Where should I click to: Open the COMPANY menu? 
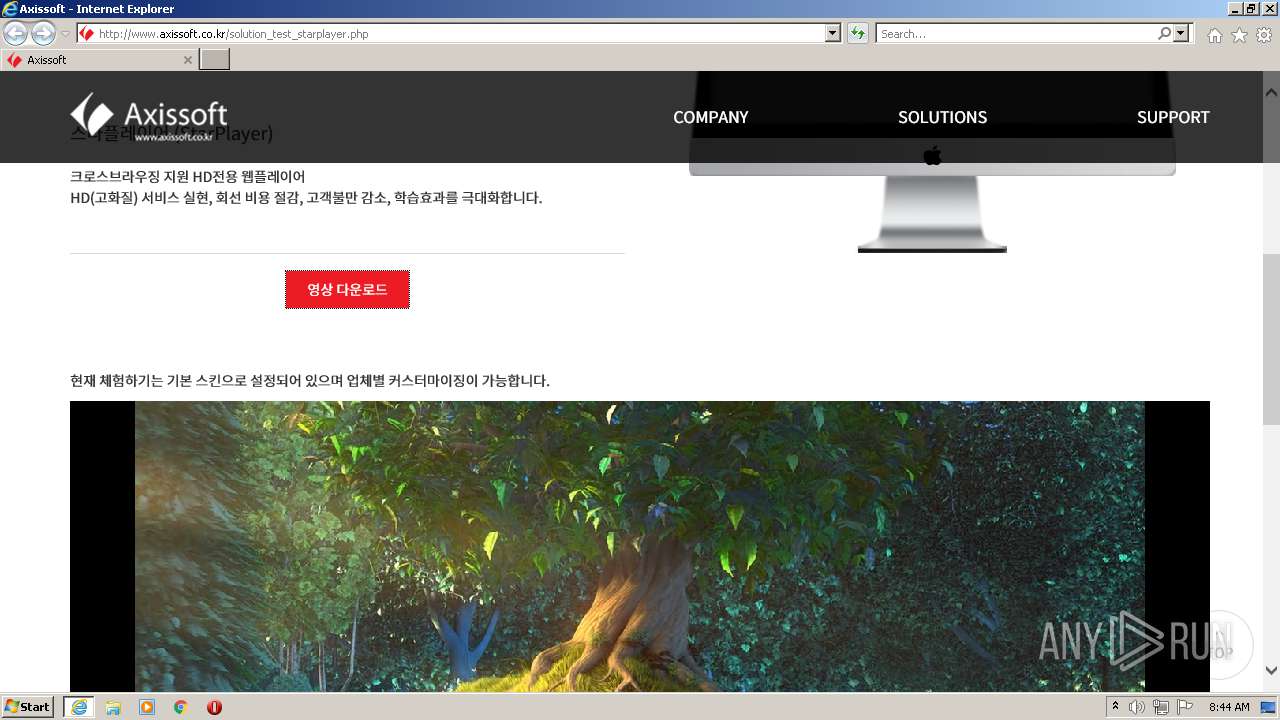pos(710,117)
